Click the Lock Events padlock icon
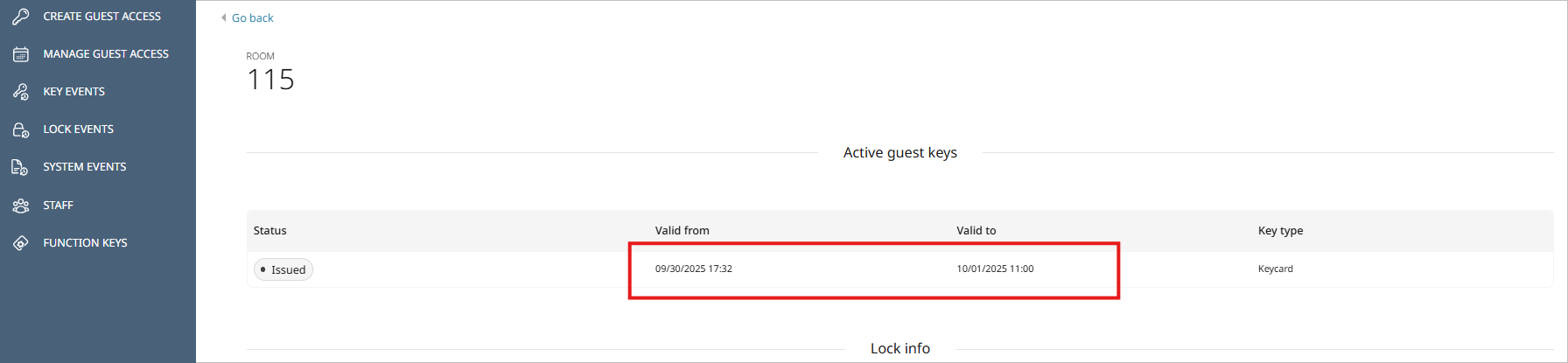Image resolution: width=1568 pixels, height=363 pixels. click(21, 129)
